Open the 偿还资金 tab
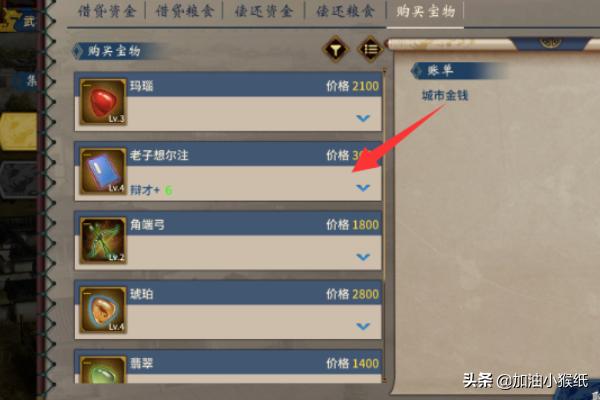The height and width of the screenshot is (400, 600). (x=264, y=11)
